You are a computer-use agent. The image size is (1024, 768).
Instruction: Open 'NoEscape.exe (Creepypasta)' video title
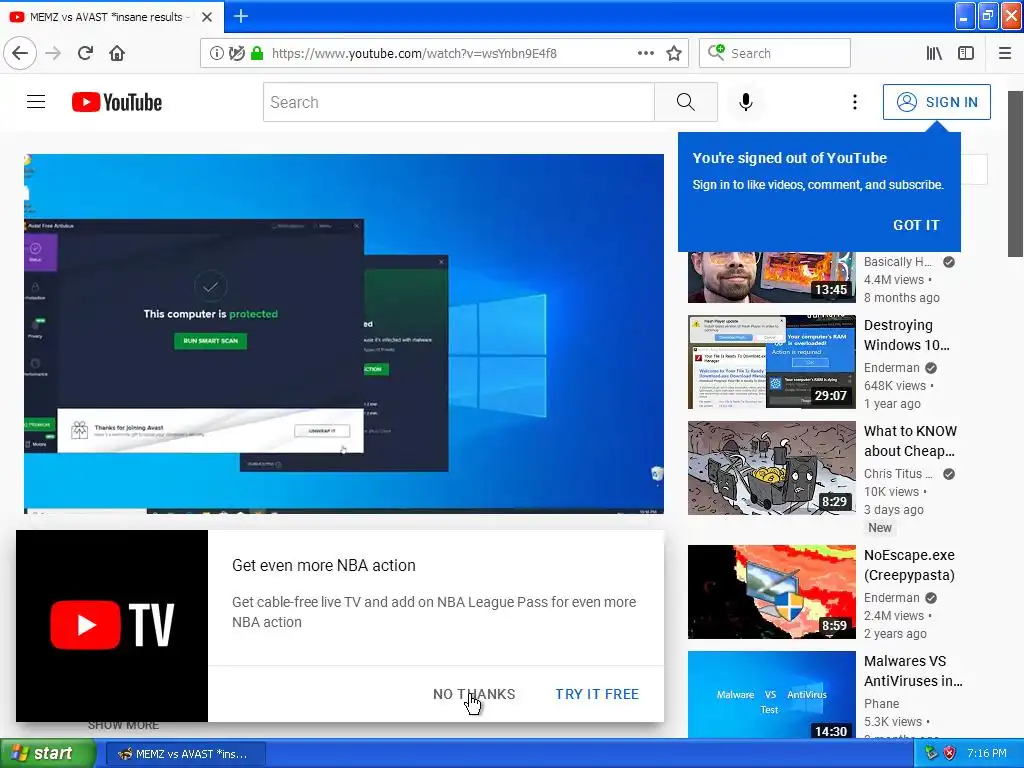(909, 565)
